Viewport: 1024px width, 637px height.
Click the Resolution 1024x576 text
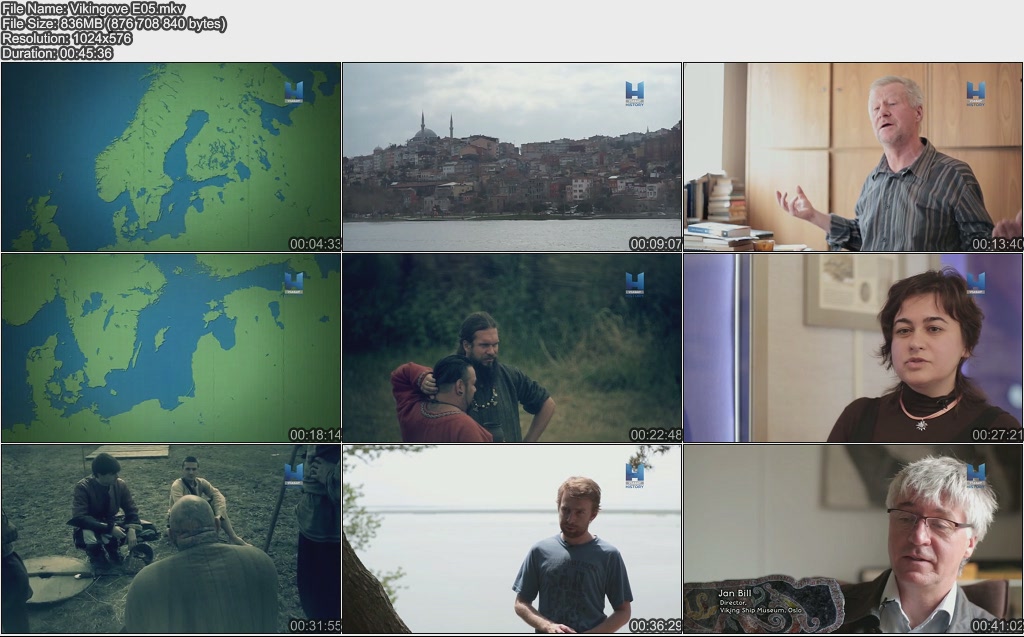(x=66, y=38)
